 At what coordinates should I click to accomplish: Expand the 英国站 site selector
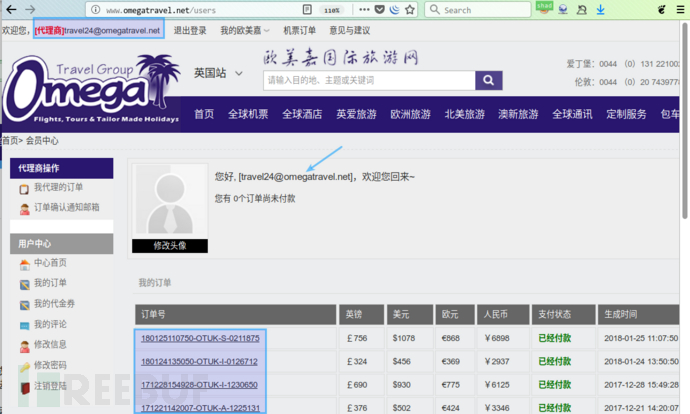(x=218, y=73)
